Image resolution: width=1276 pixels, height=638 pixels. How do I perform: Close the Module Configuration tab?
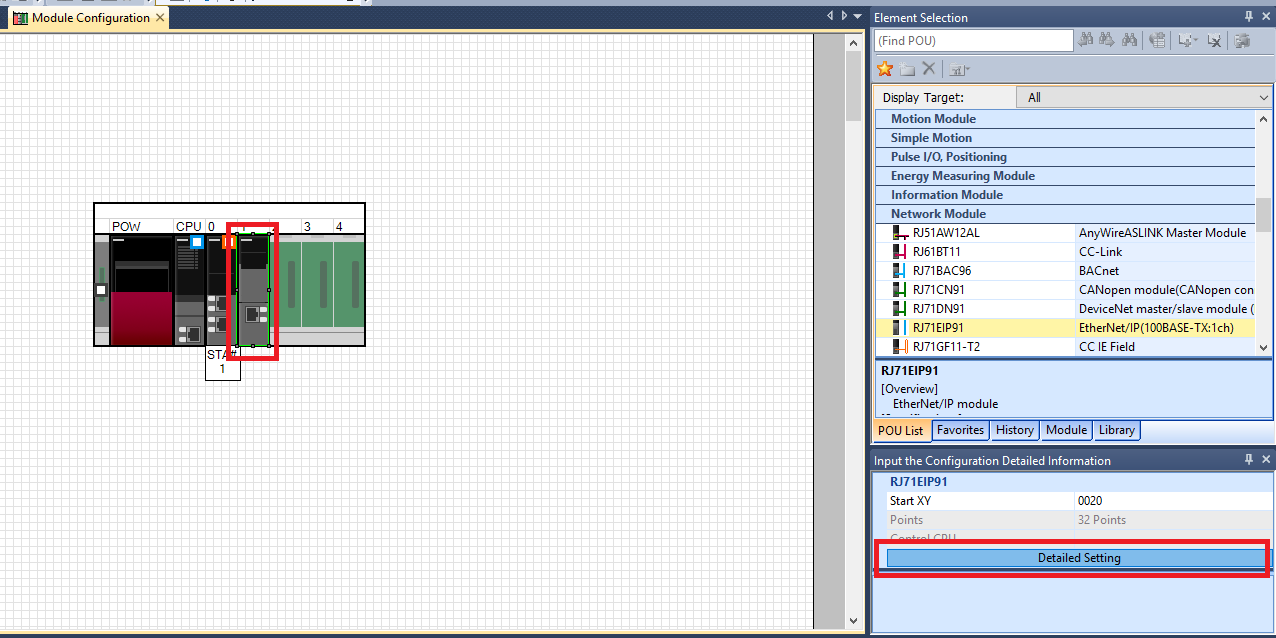pyautogui.click(x=160, y=18)
